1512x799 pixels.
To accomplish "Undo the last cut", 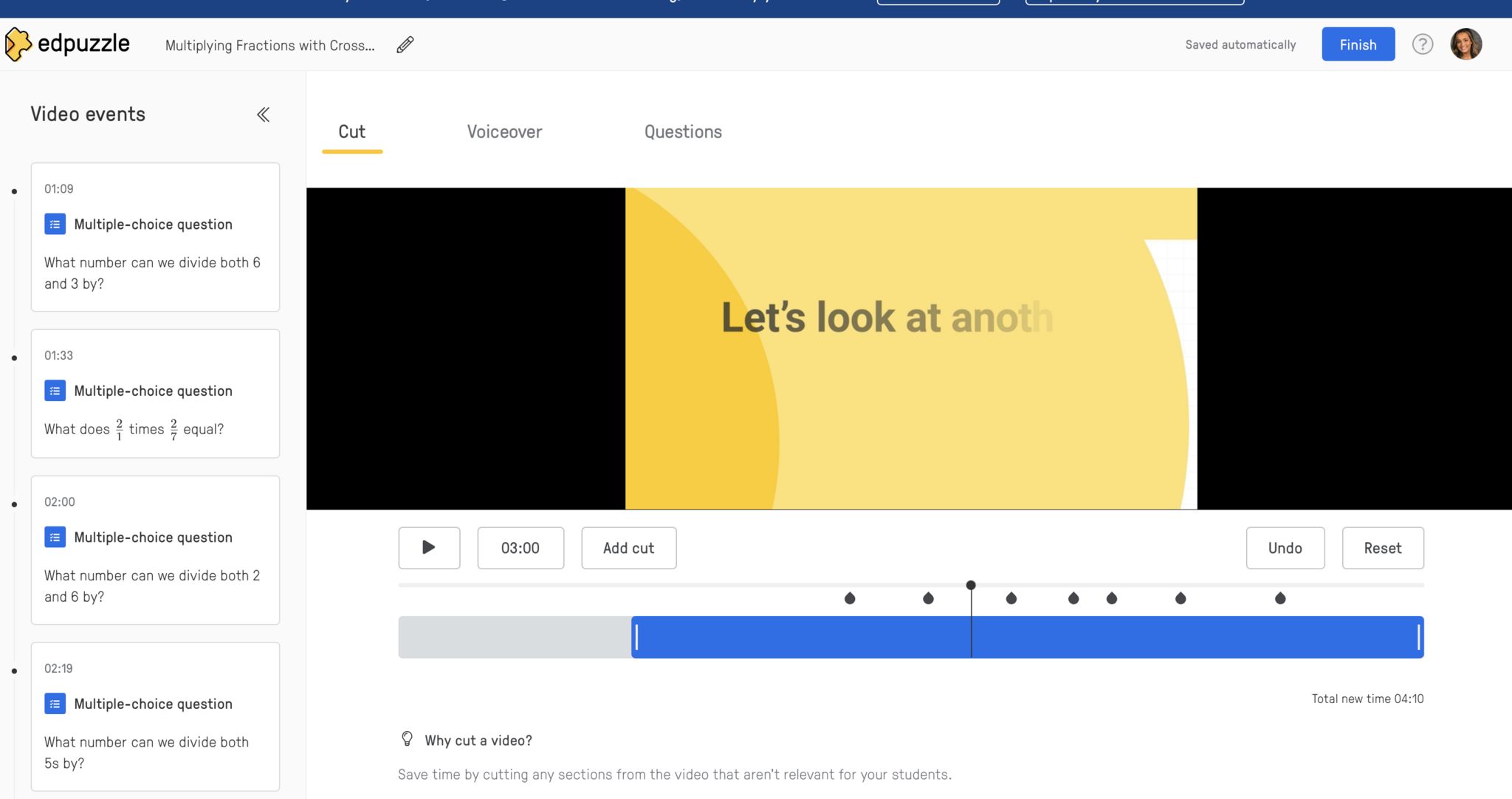I will click(x=1285, y=548).
